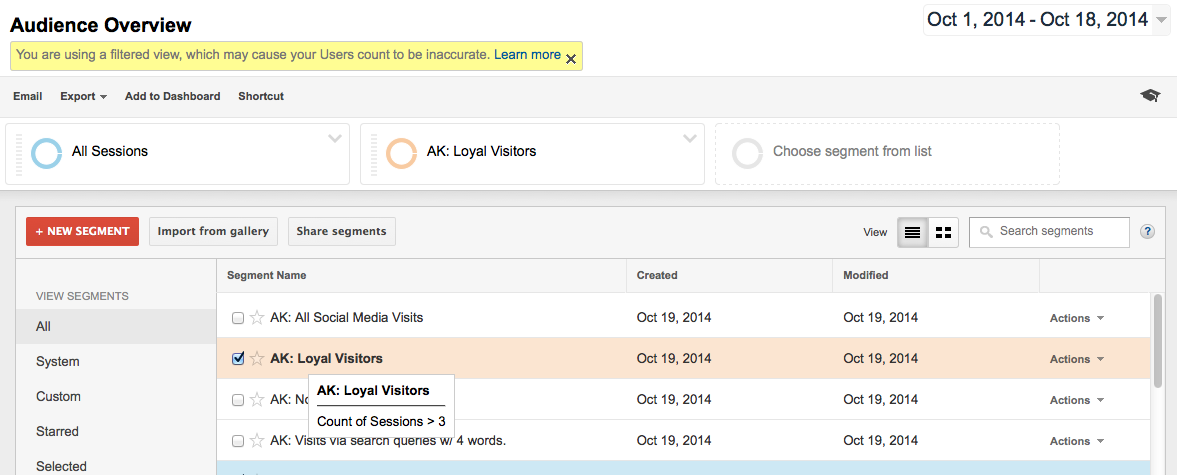Select Custom in the View Segments list
1177x475 pixels.
point(58,396)
